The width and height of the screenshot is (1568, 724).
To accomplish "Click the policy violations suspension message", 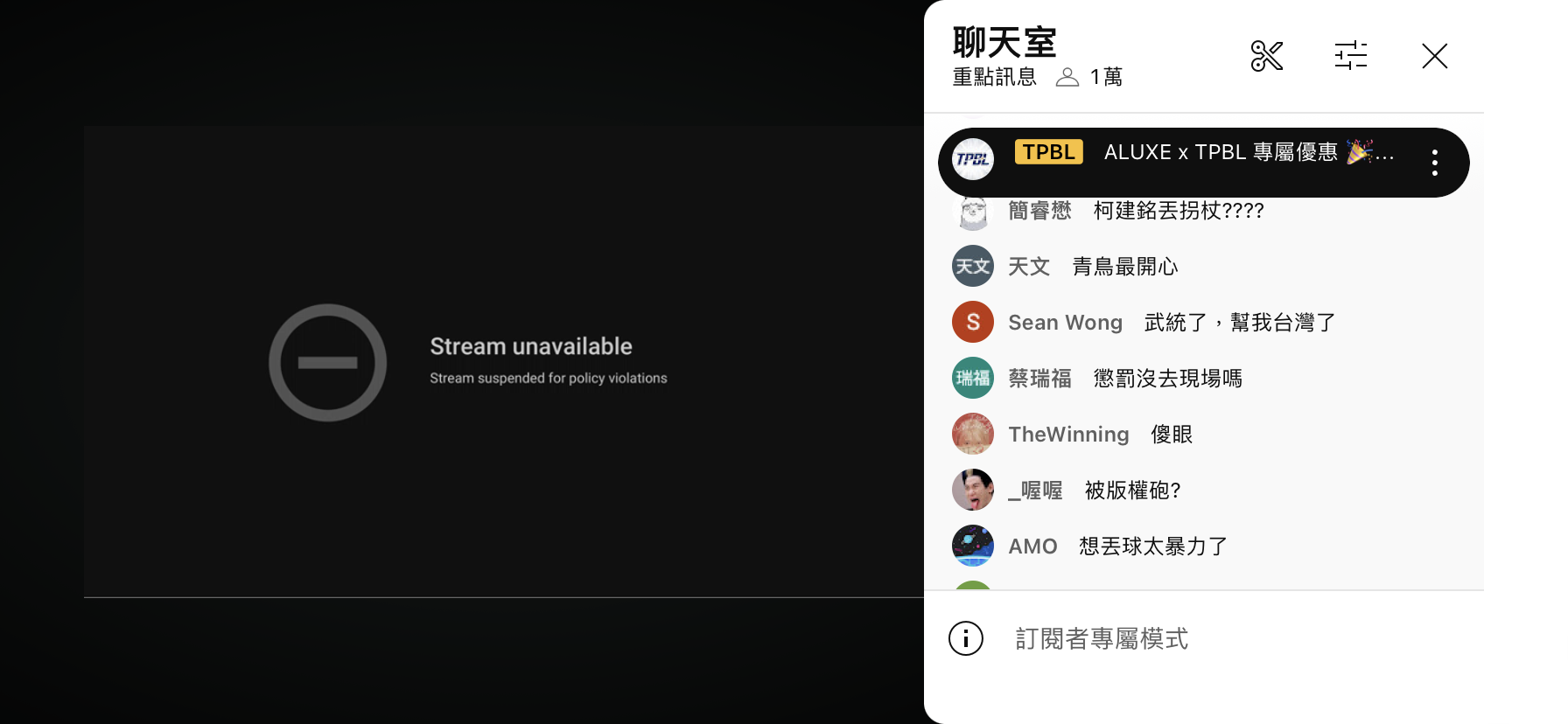I will point(549,379).
